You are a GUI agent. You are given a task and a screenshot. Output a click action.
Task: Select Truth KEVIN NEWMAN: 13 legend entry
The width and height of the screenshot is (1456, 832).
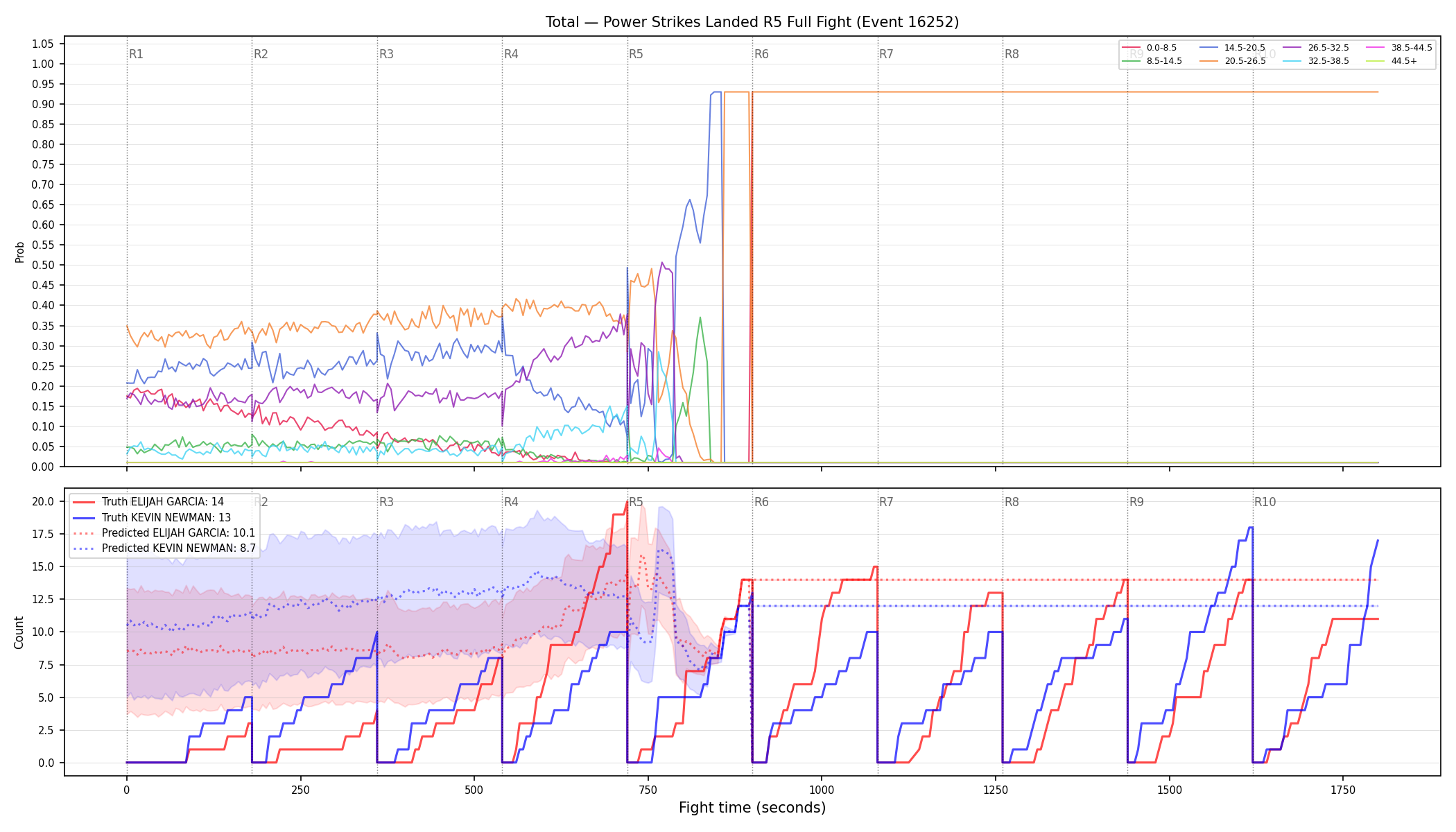pyautogui.click(x=152, y=518)
